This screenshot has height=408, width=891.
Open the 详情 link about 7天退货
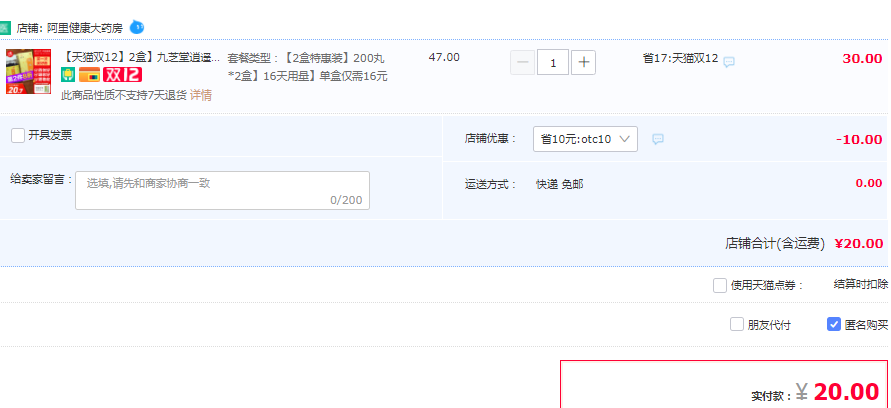[201, 95]
